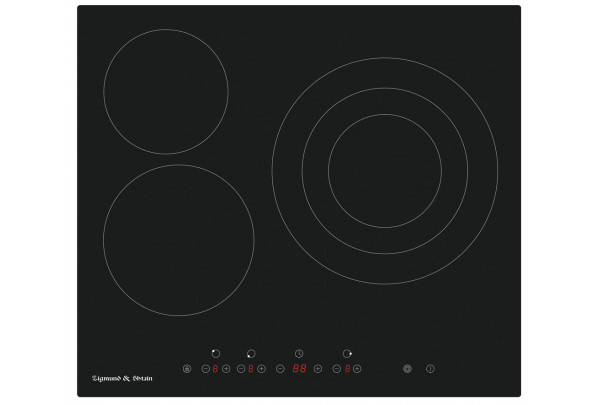Click the Zigmund & Shtain brand logo
Viewport: 600px width, 405px height.
[x=122, y=378]
